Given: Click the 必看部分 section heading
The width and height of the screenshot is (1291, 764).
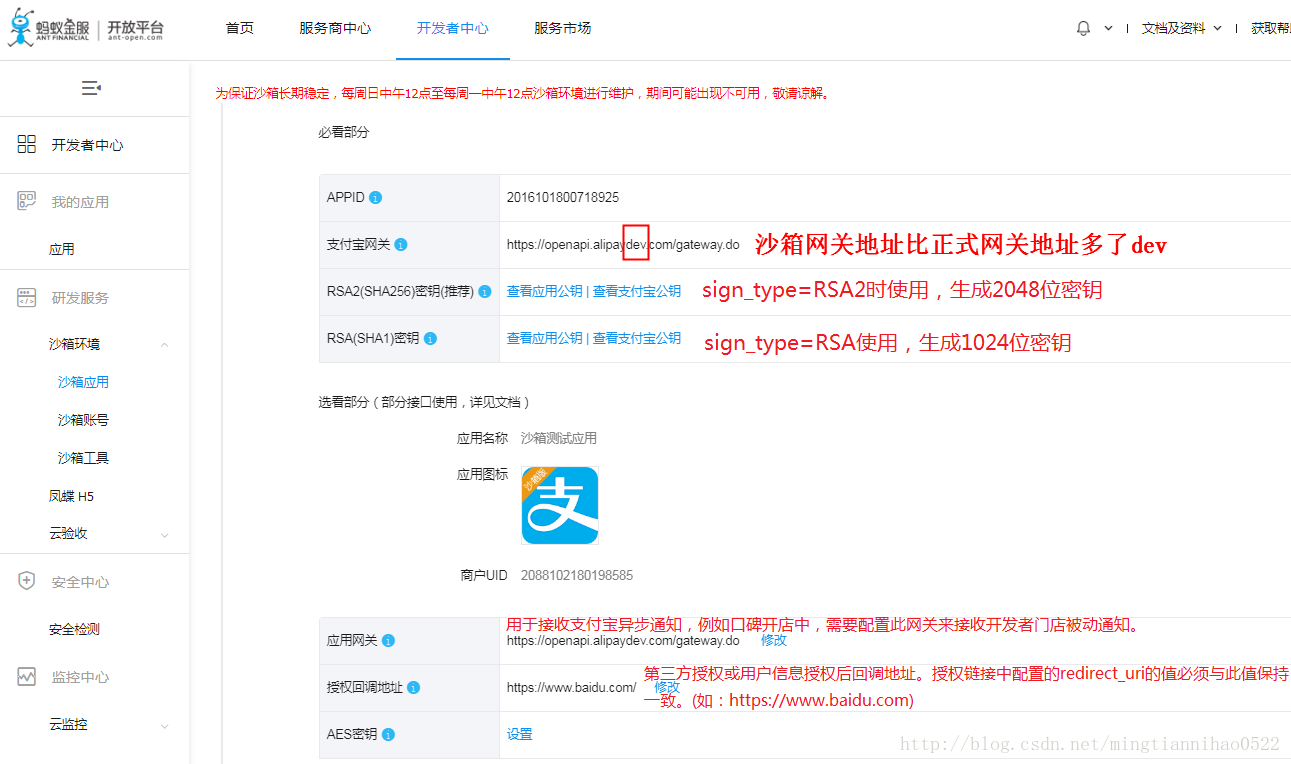Looking at the screenshot, I should 344,132.
